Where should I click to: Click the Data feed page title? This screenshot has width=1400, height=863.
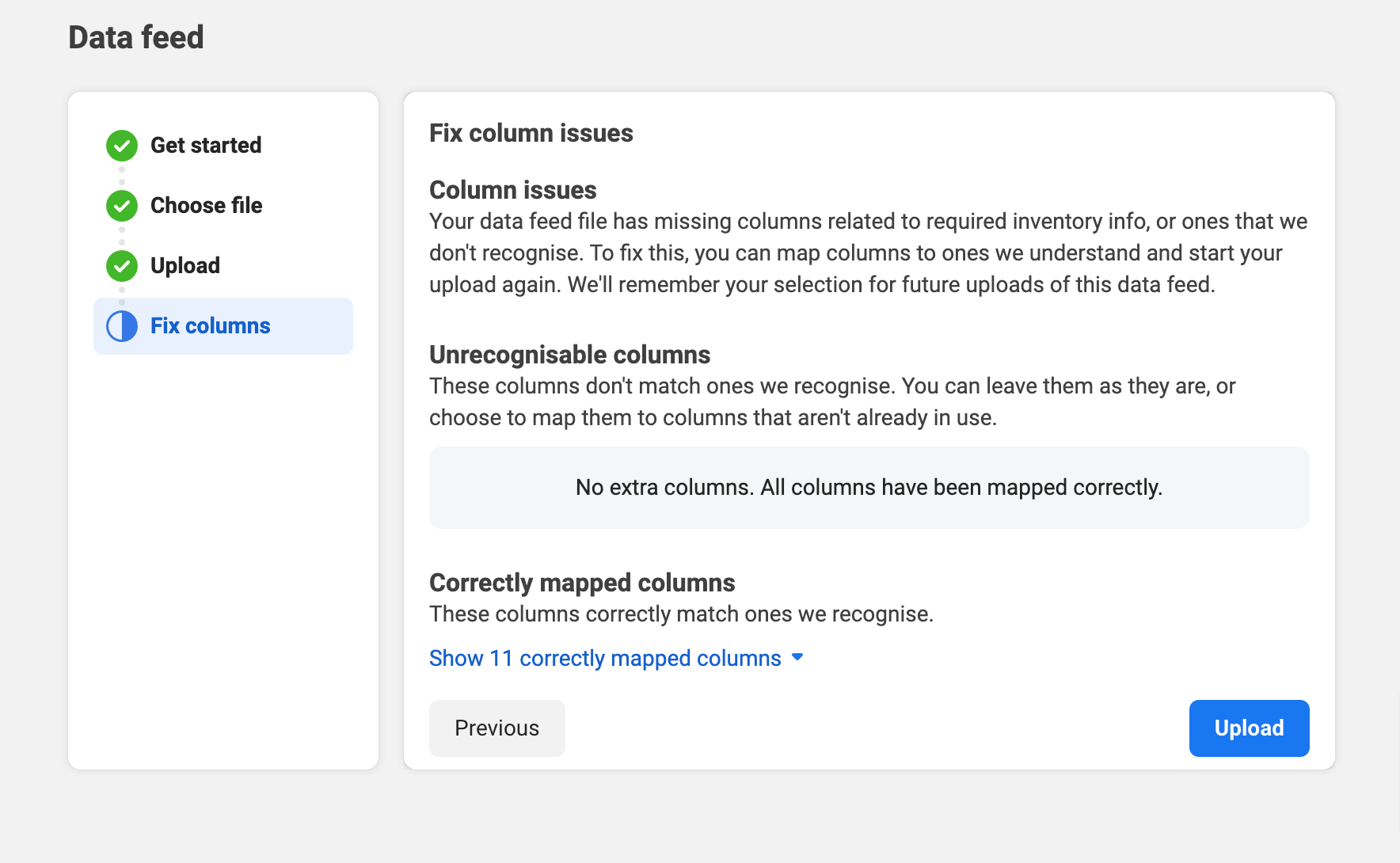coord(136,37)
